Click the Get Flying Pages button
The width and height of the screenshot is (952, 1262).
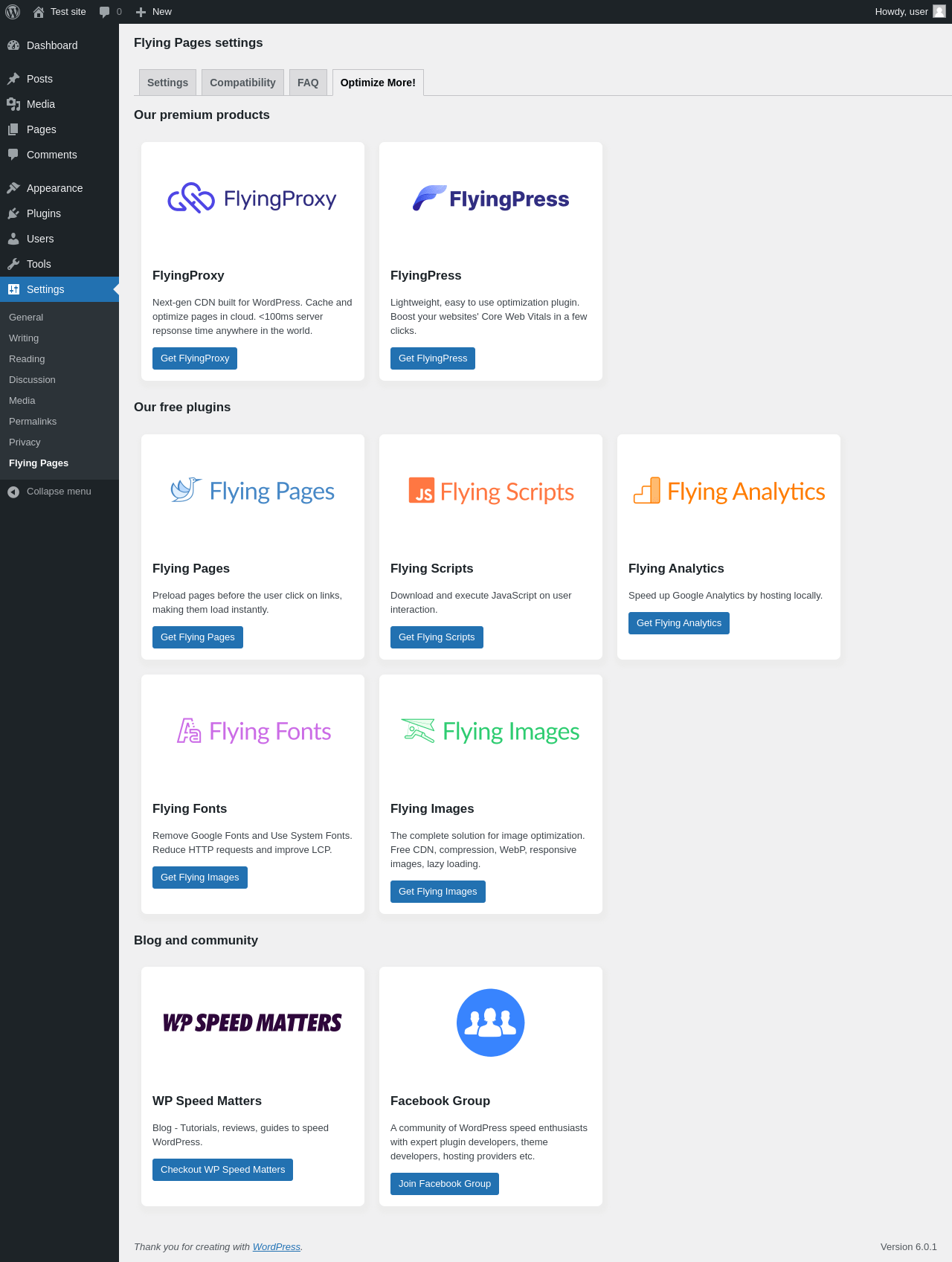198,637
